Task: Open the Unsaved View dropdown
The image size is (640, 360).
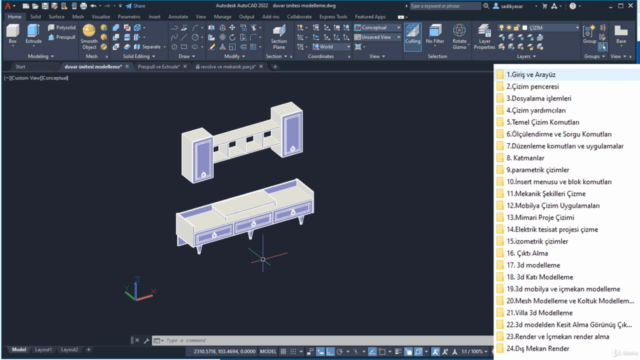Action: 378,37
